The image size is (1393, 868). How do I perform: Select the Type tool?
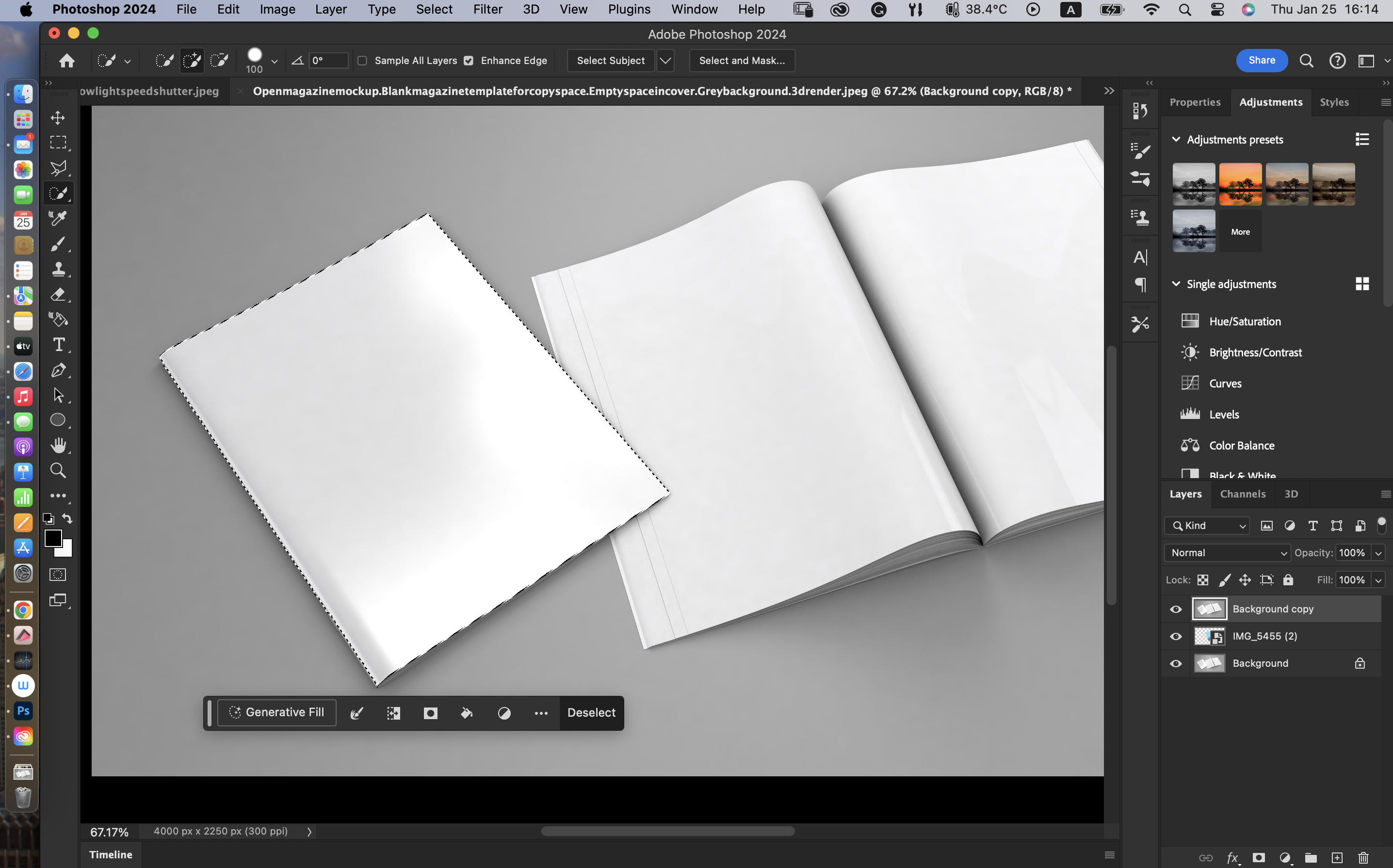pos(58,344)
